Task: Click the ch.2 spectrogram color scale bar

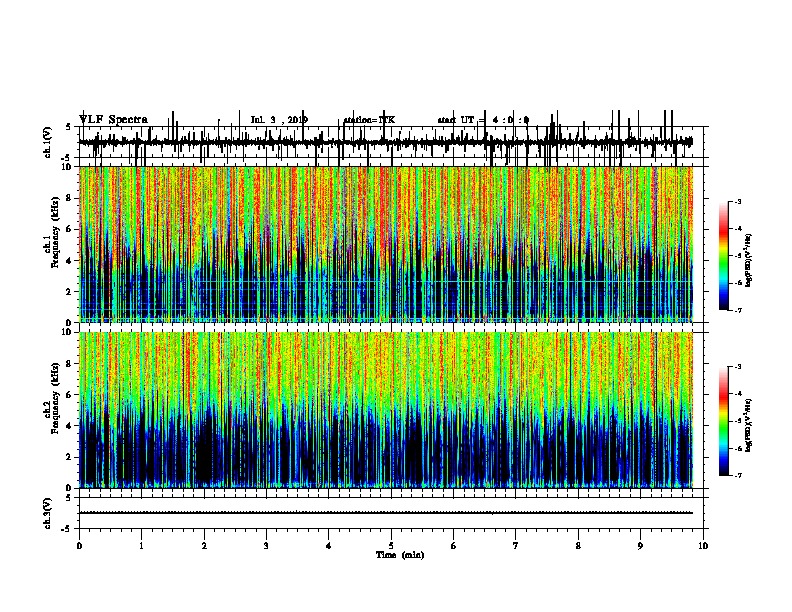Action: [x=724, y=421]
